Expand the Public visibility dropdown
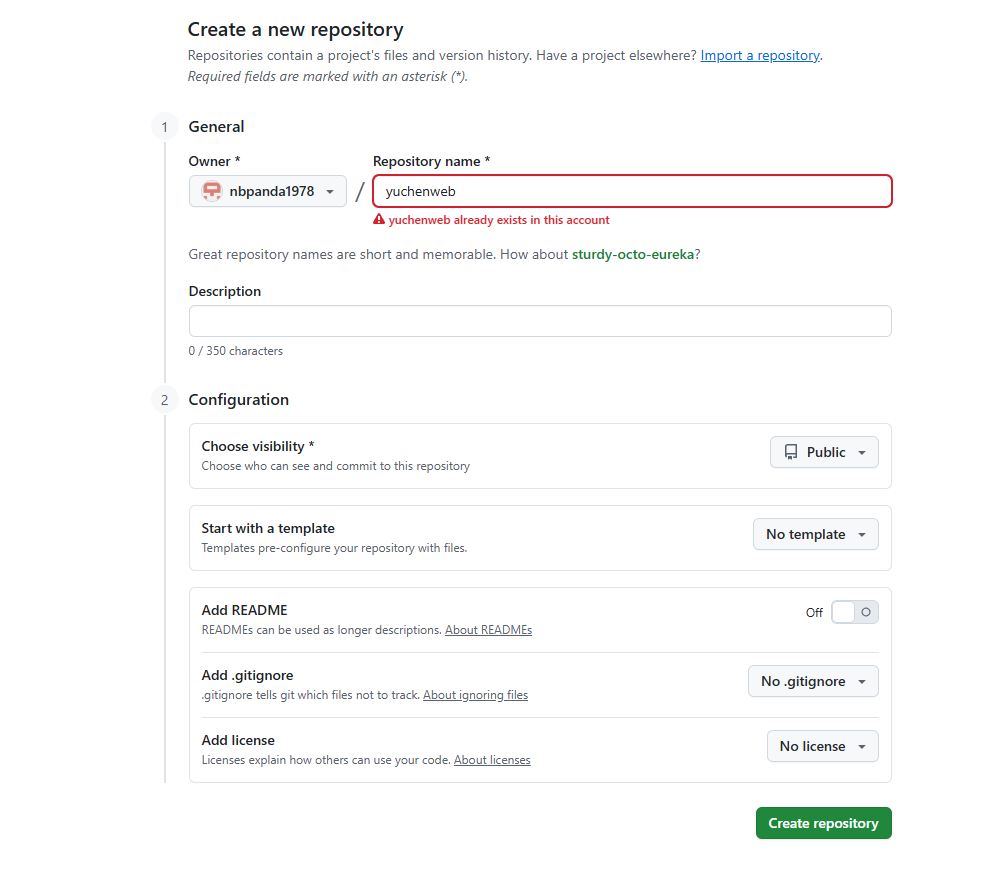The width and height of the screenshot is (1003, 887). coord(824,452)
